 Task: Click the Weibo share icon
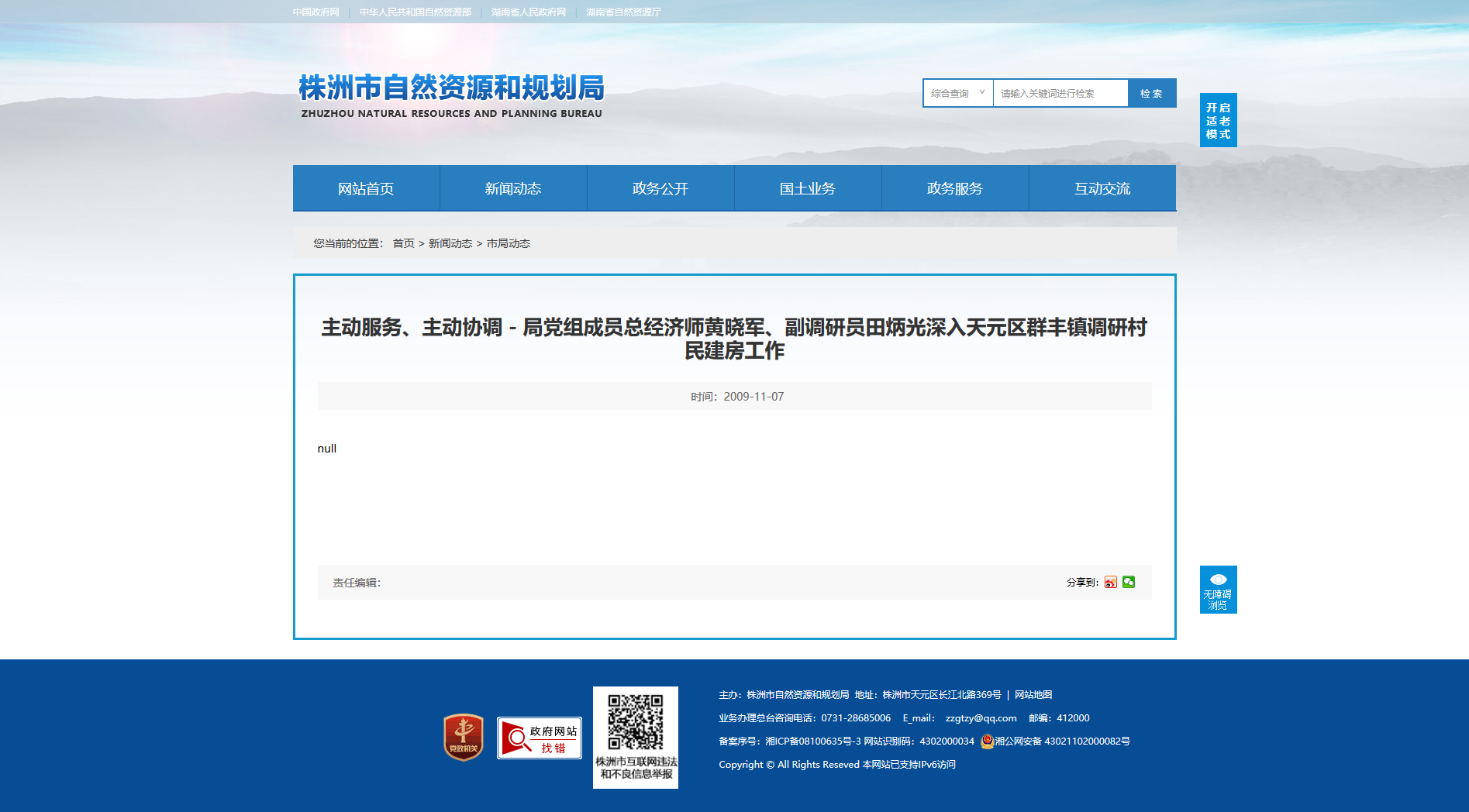click(1111, 583)
